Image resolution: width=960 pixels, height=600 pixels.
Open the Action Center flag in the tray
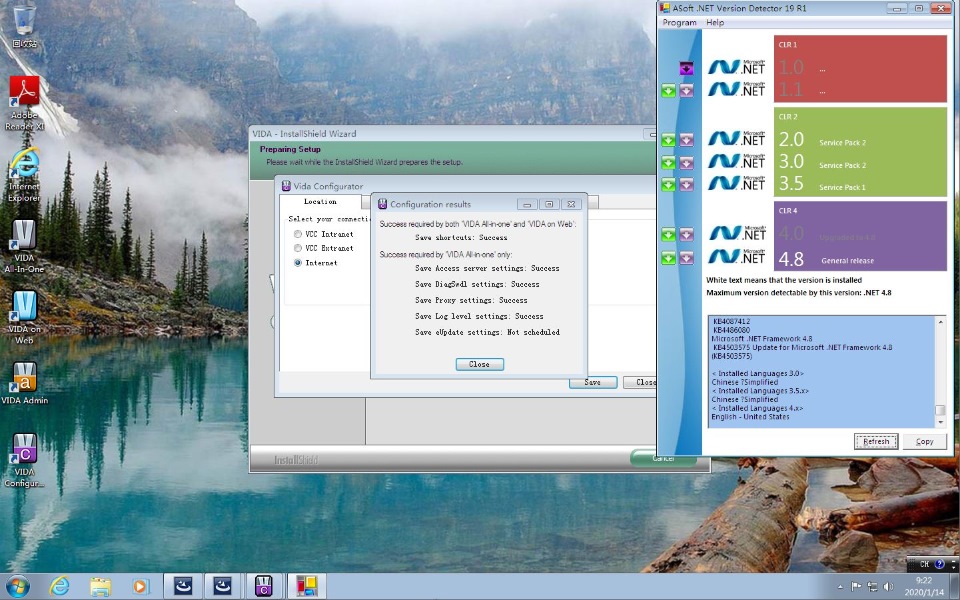click(x=856, y=587)
